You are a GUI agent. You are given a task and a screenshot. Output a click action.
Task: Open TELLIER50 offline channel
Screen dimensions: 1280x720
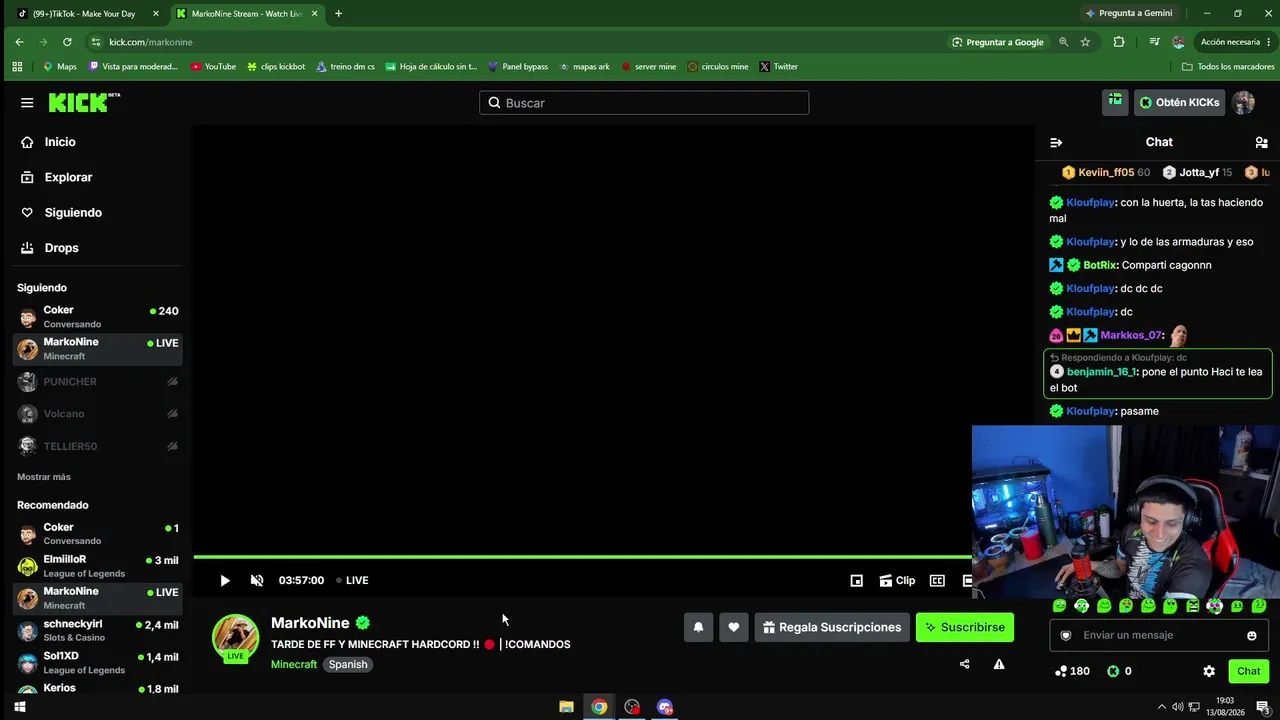coord(97,446)
